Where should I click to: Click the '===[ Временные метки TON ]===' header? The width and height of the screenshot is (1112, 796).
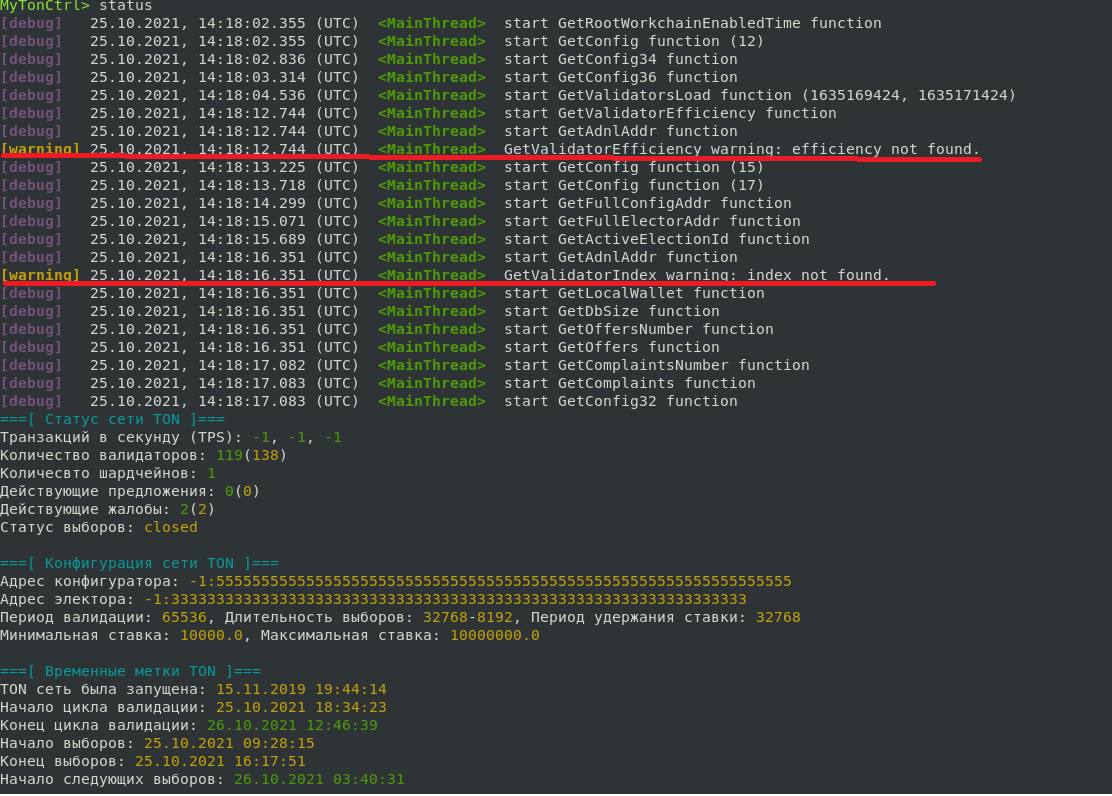coord(130,671)
